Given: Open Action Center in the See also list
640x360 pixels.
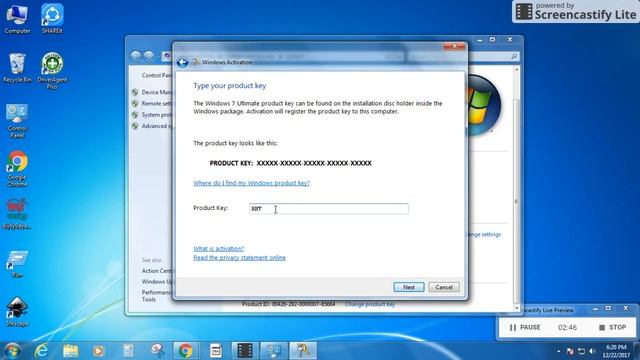Looking at the screenshot, I should 158,271.
